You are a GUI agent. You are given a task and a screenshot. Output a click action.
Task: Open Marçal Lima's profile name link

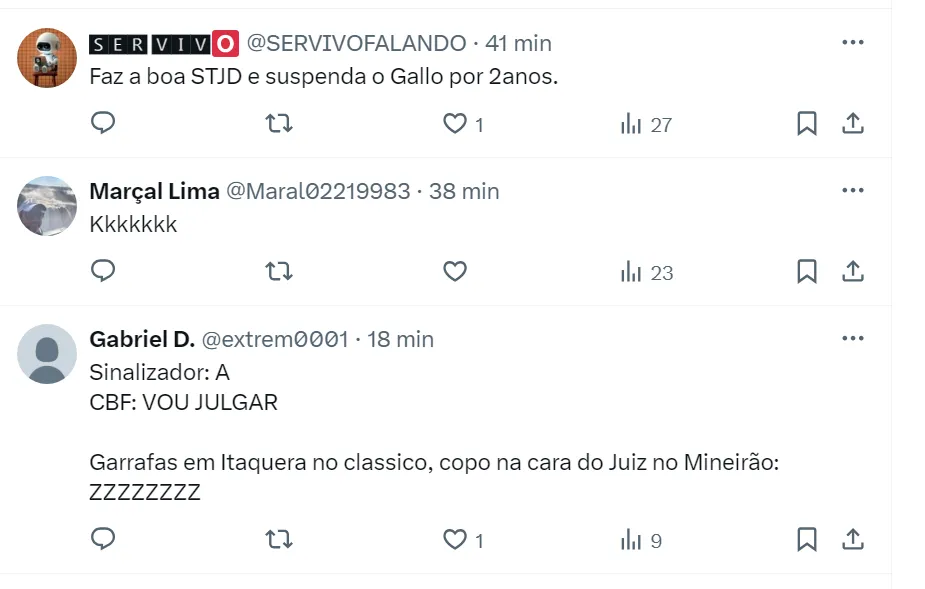point(154,191)
